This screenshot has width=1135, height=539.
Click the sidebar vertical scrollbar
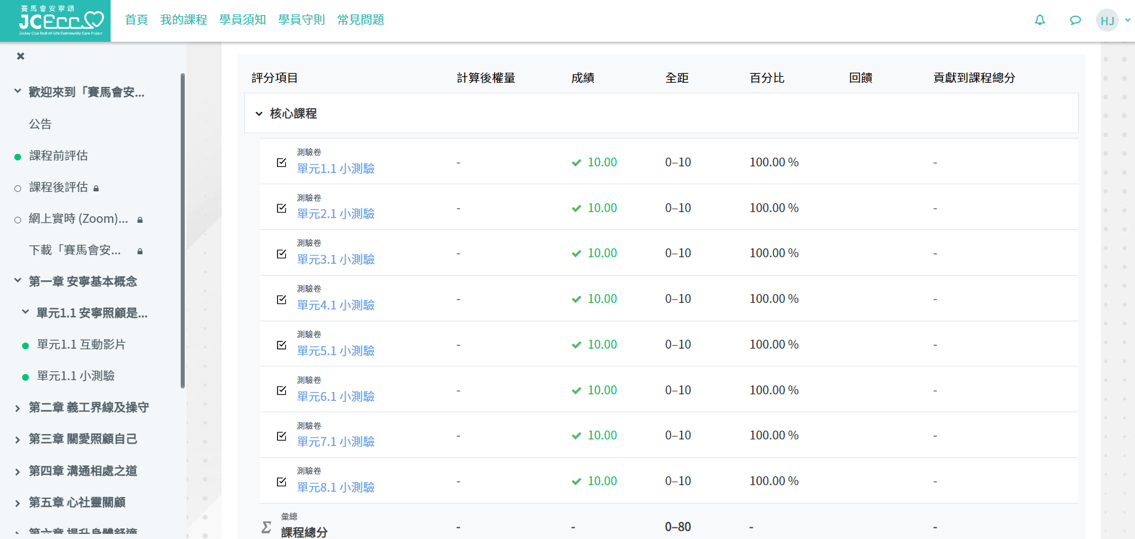(x=182, y=230)
